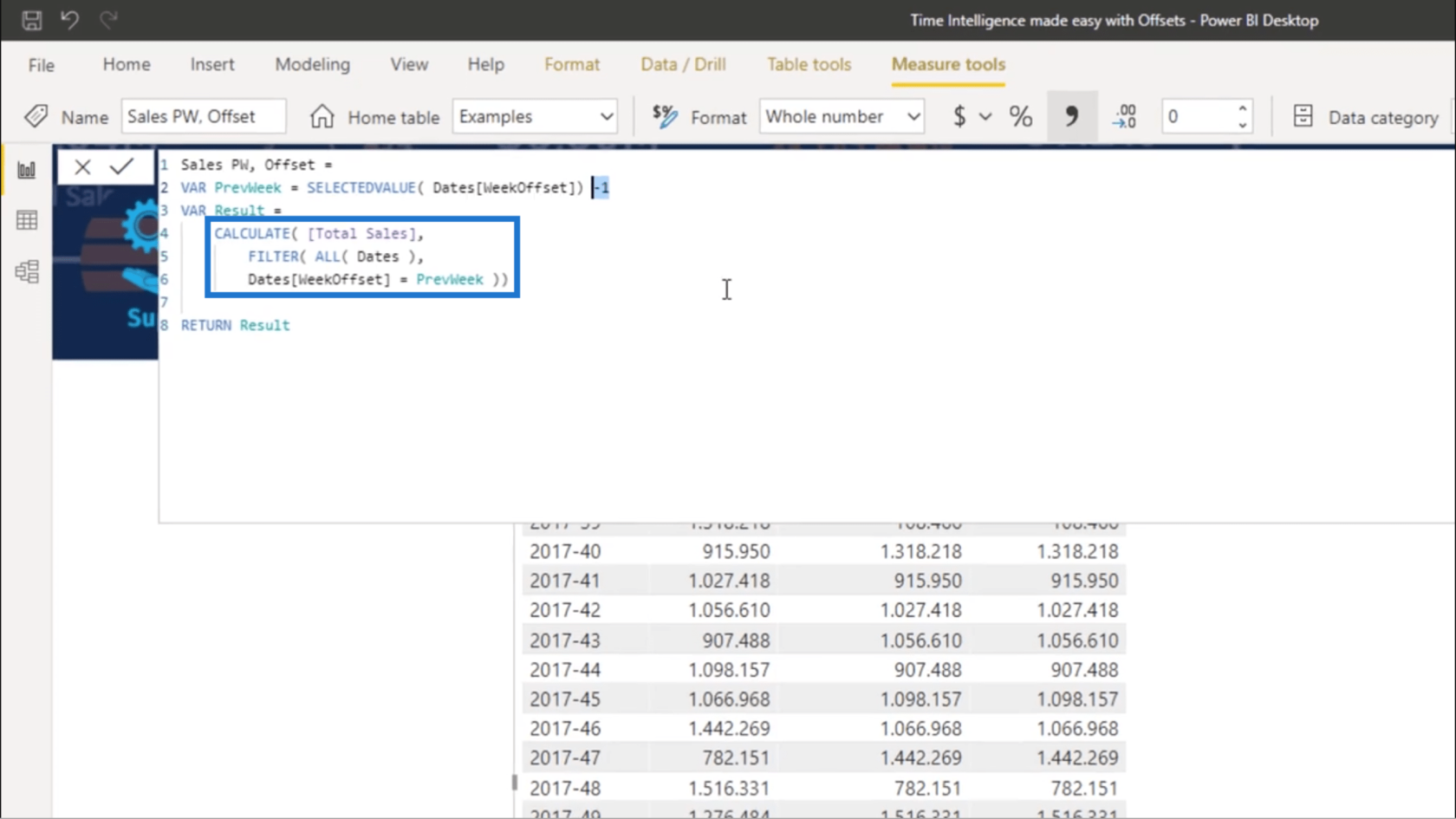Open the View ribbon tab
This screenshot has height=819, width=1456.
(x=409, y=64)
